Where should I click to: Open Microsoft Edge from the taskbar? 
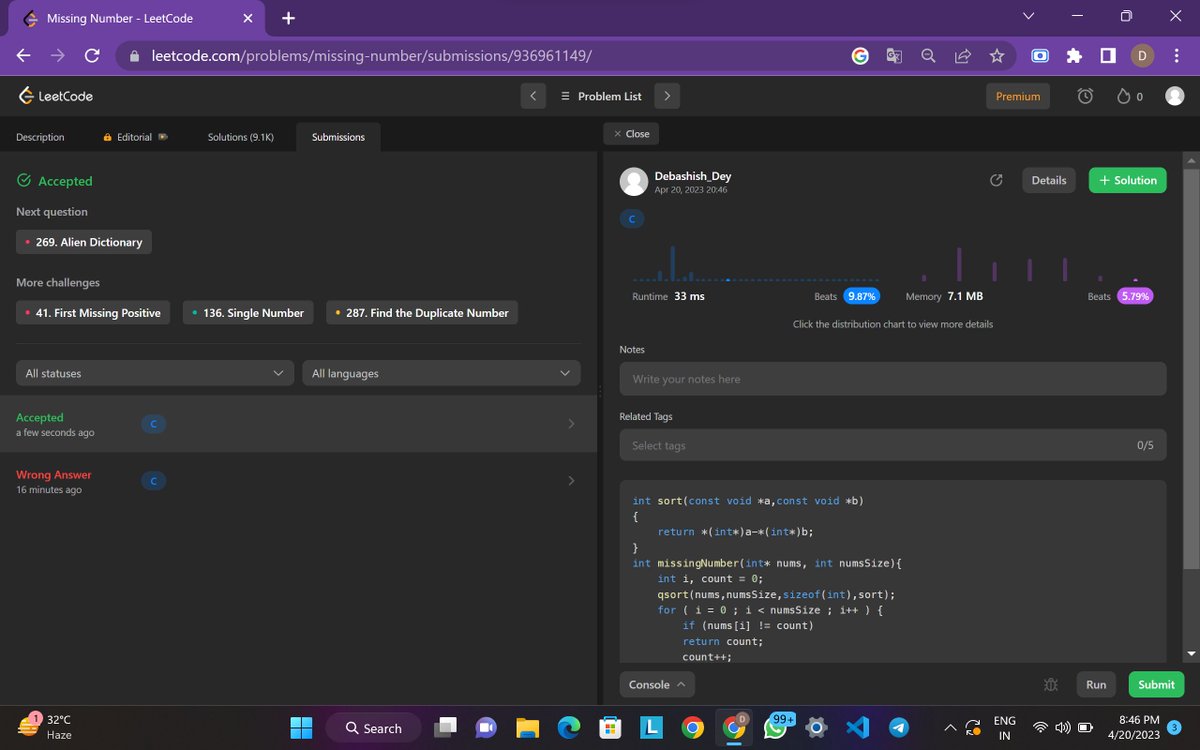click(x=568, y=728)
